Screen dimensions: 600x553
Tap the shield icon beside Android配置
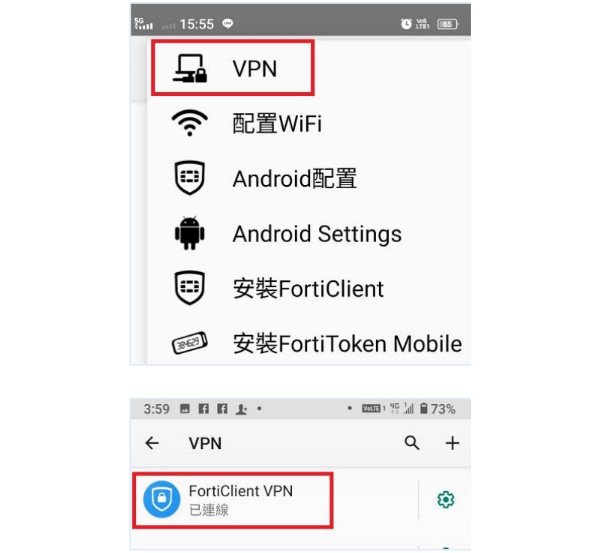pyautogui.click(x=190, y=178)
